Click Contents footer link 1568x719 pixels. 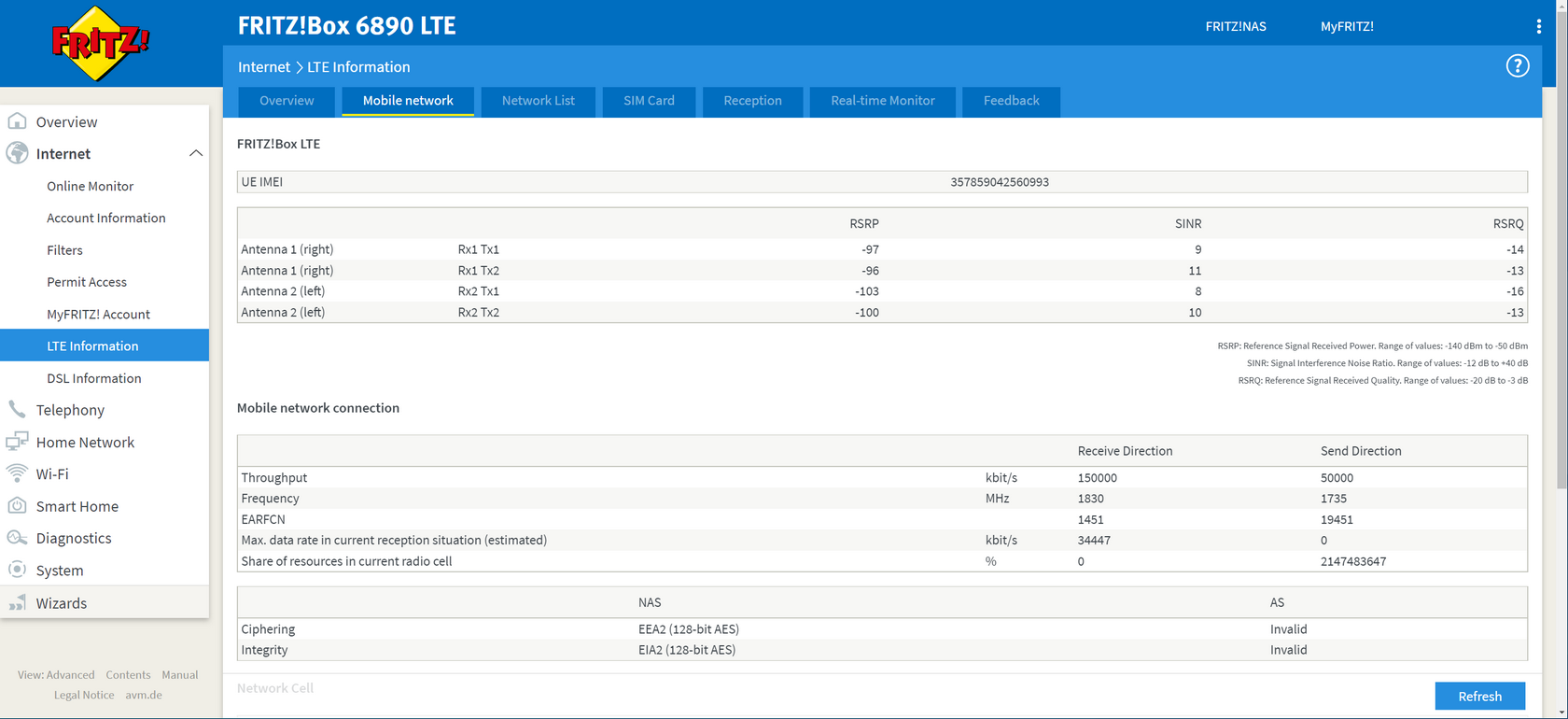click(x=128, y=675)
